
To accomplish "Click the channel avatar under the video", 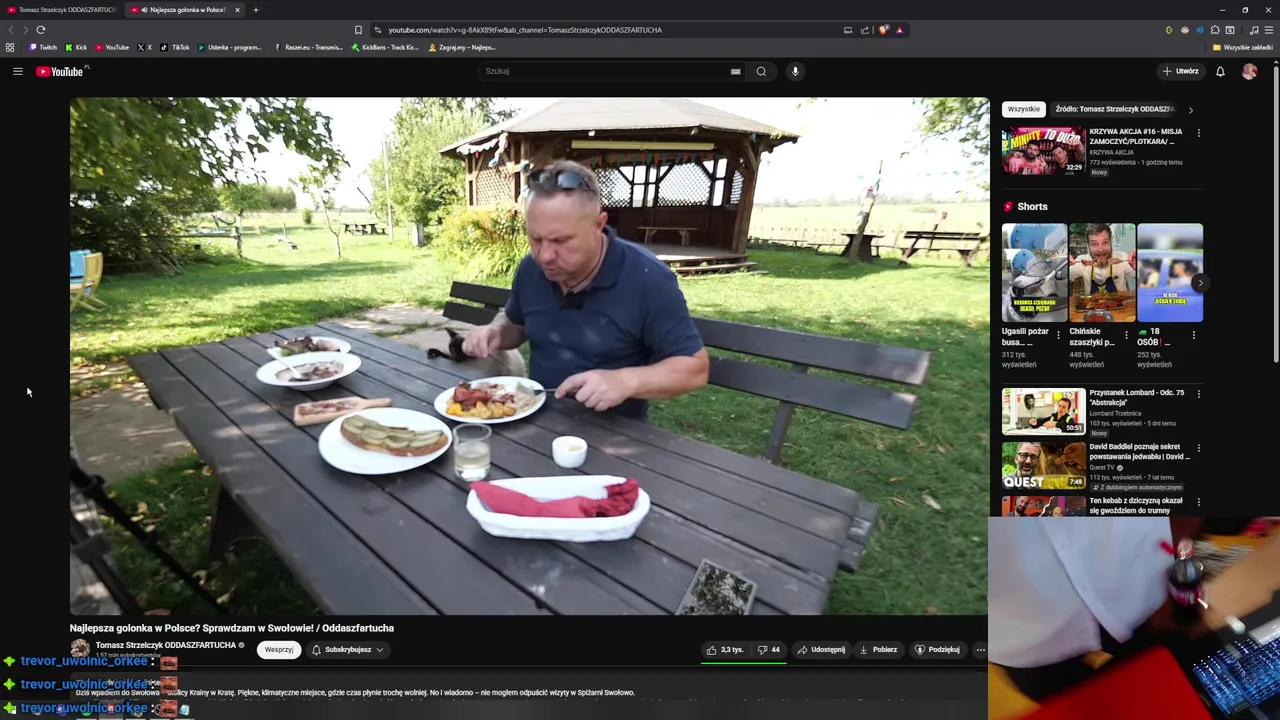I will click(x=80, y=649).
